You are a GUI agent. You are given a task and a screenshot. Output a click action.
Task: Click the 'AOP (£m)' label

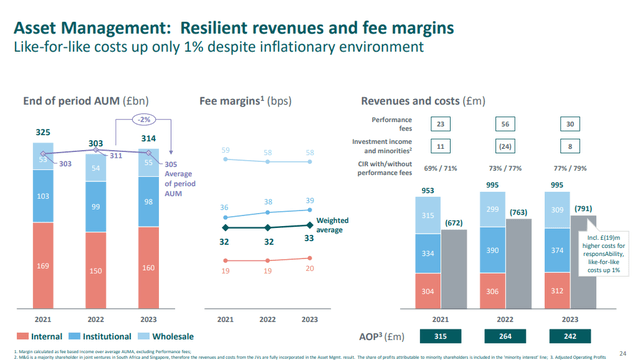click(x=382, y=336)
